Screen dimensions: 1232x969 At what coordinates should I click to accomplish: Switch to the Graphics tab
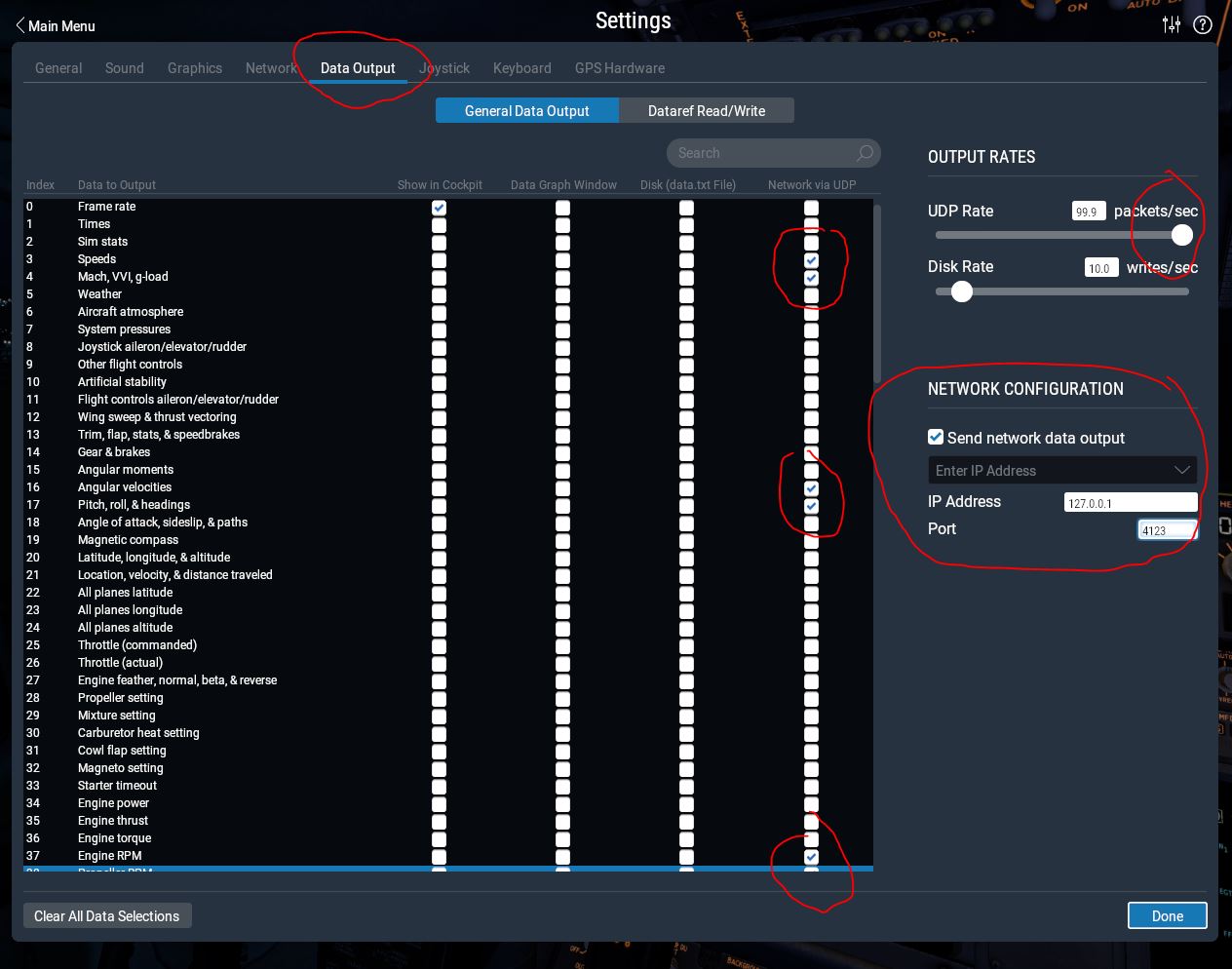(195, 68)
